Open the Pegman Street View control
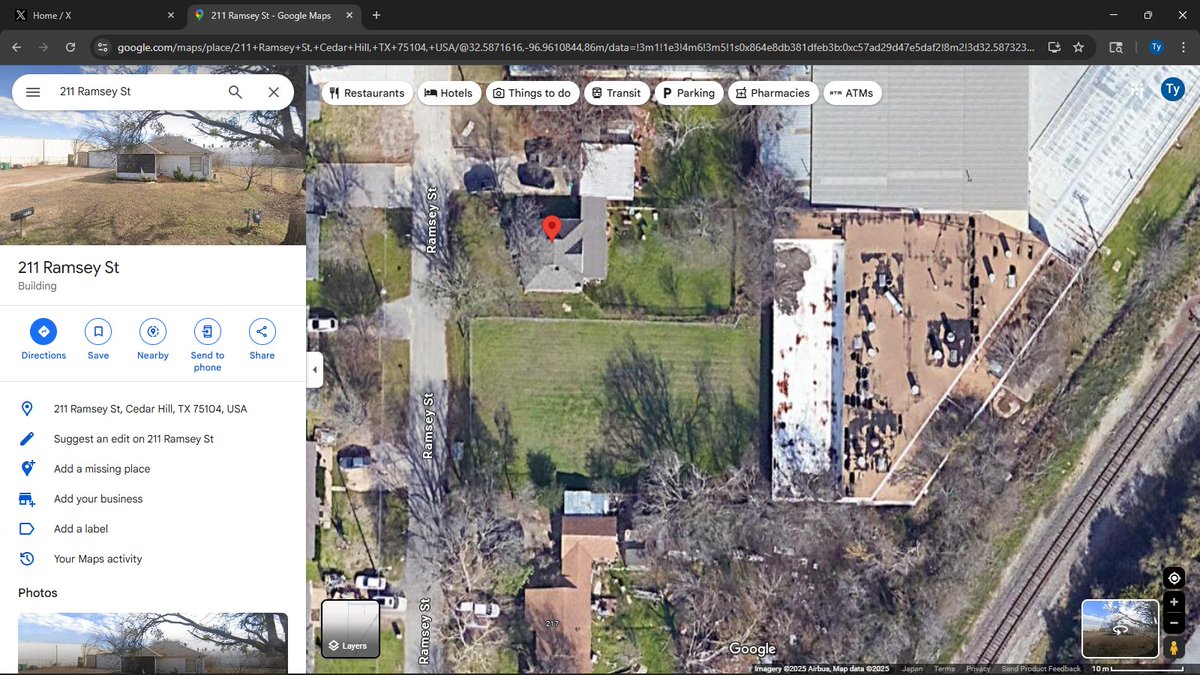Screen dimensions: 1200x675 click(x=1174, y=648)
